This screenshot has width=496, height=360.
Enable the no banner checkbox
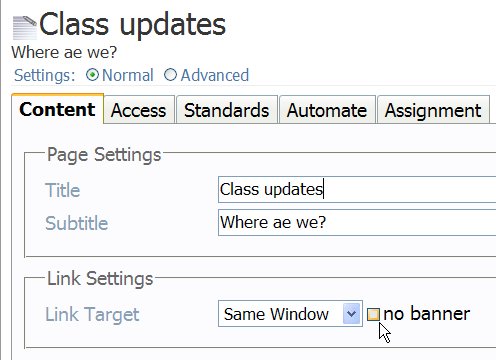point(373,314)
